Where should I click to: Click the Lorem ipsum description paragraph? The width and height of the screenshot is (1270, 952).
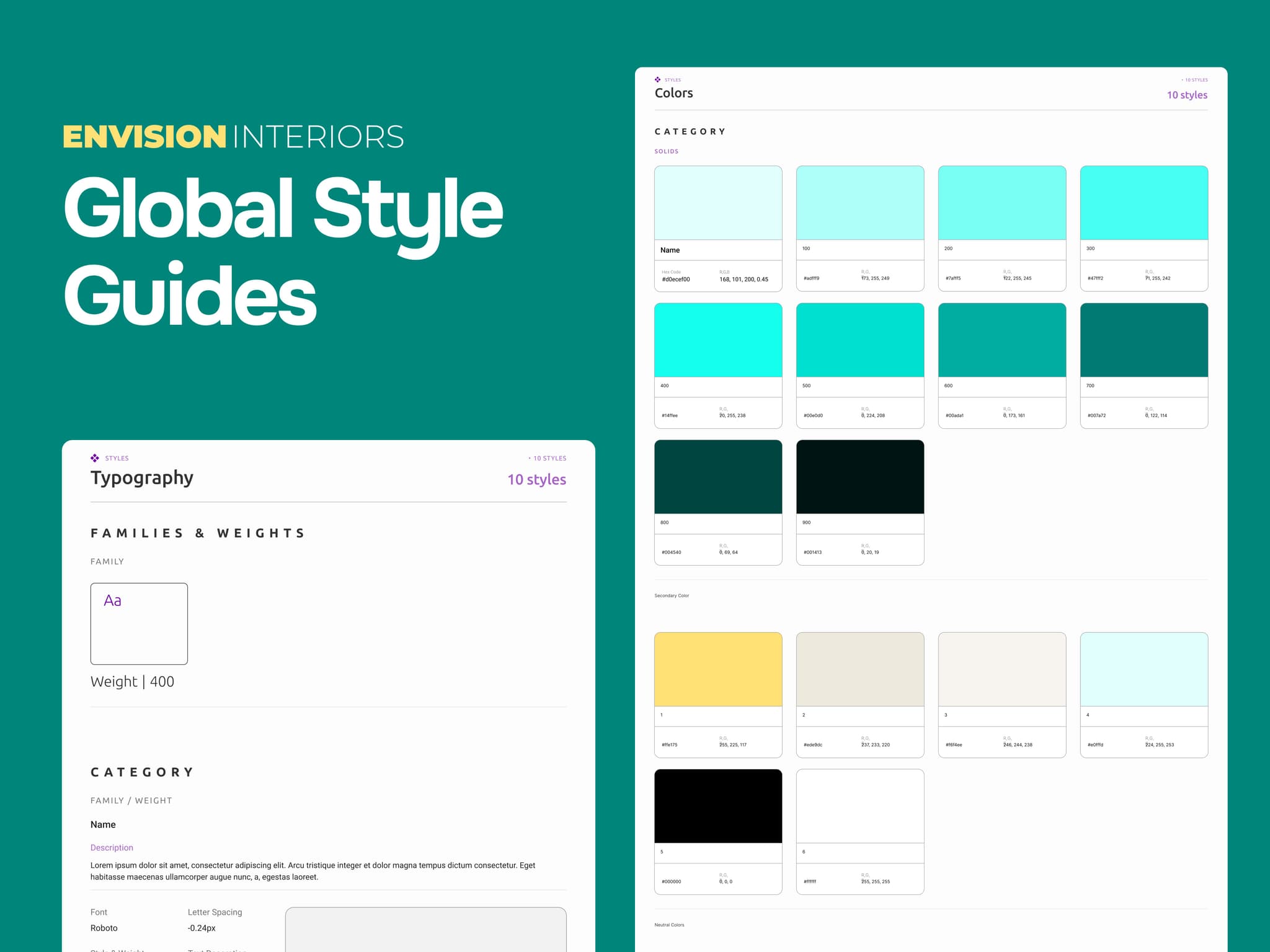coord(313,871)
